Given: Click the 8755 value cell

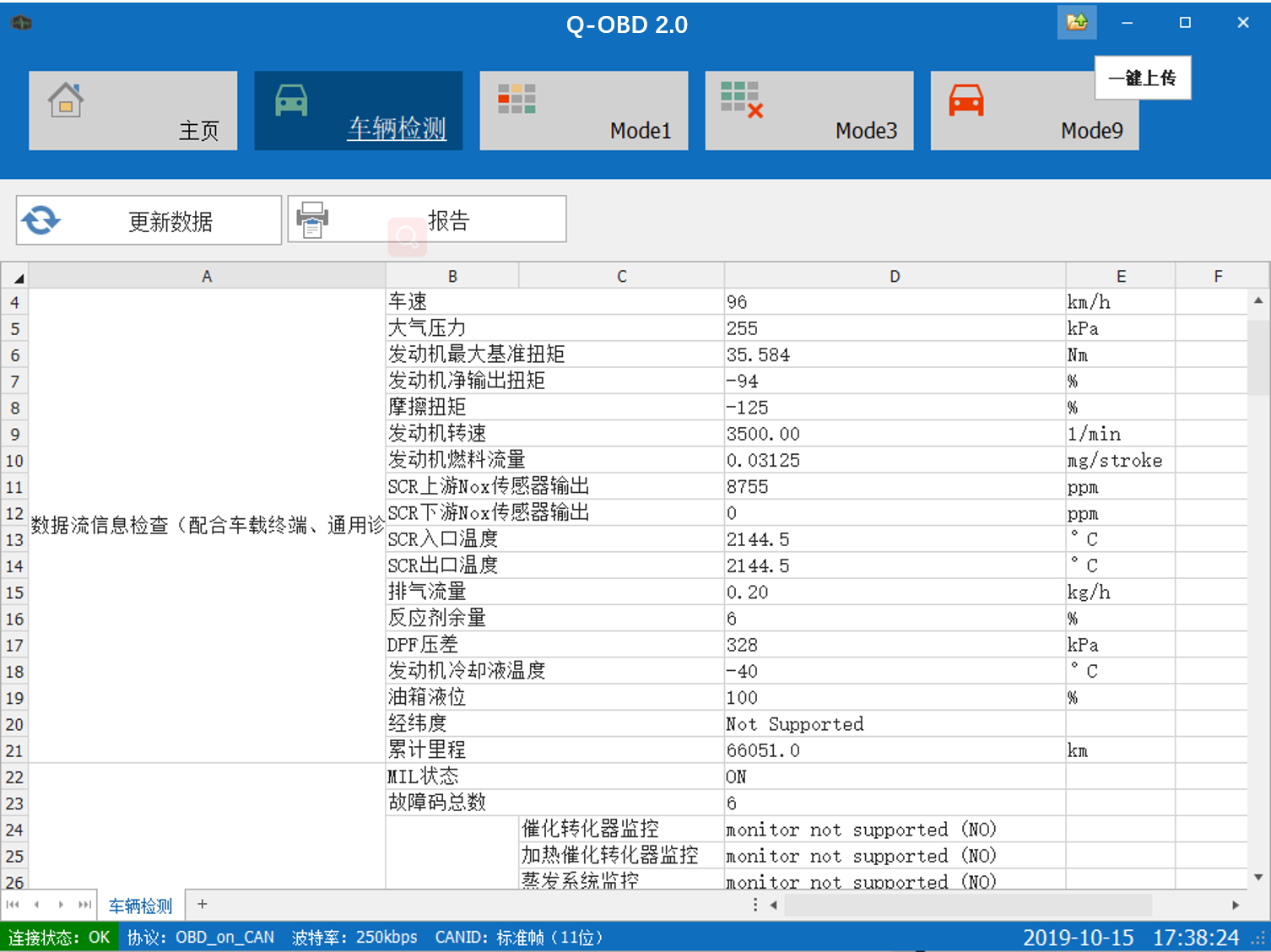Looking at the screenshot, I should point(895,486).
